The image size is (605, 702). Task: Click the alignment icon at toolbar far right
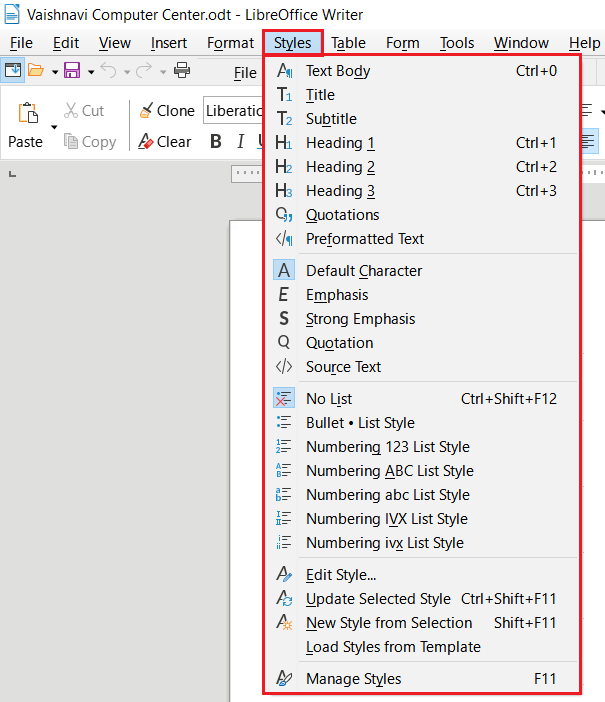[x=588, y=142]
